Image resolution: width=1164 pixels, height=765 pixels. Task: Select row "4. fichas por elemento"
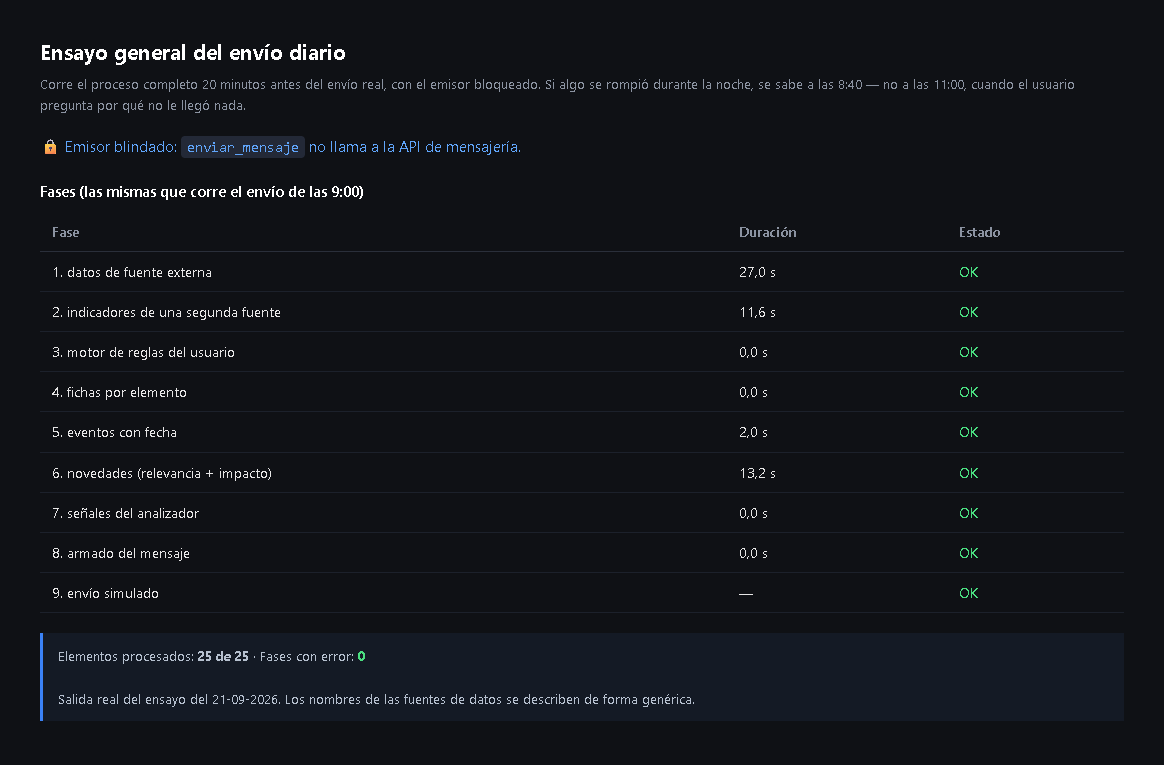point(582,393)
